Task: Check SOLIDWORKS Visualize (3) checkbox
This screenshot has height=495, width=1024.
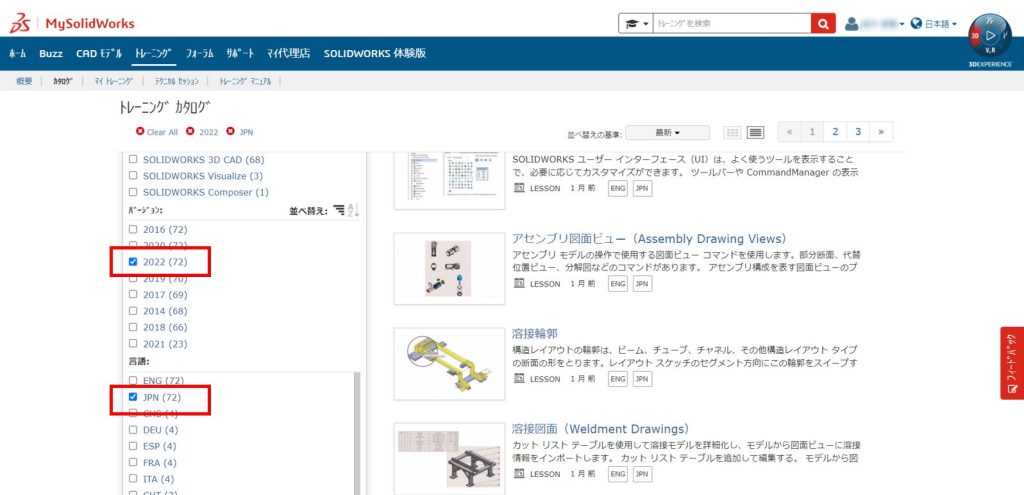Action: (133, 176)
